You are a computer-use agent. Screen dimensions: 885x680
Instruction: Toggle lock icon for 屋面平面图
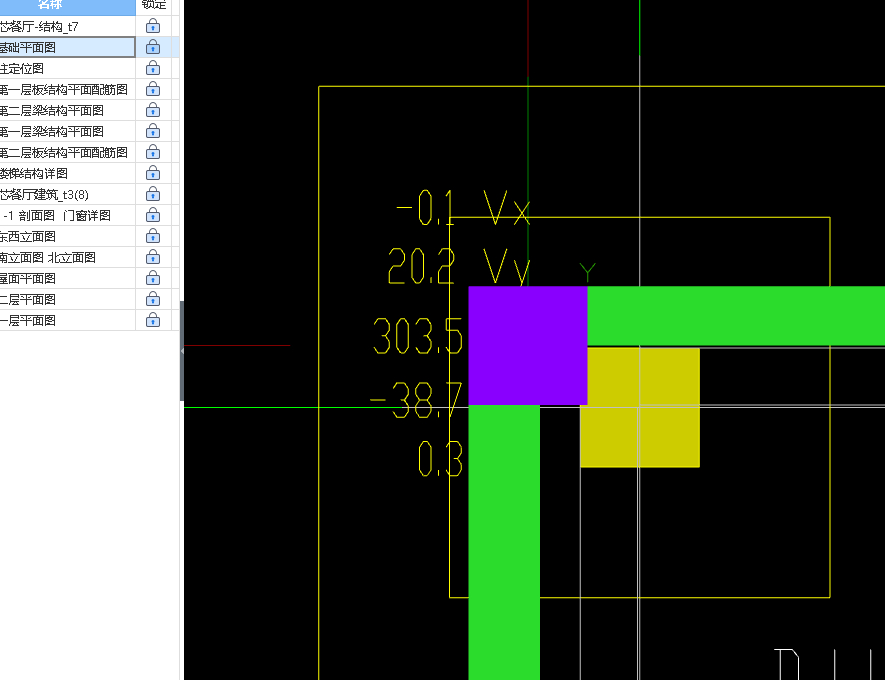coord(153,278)
